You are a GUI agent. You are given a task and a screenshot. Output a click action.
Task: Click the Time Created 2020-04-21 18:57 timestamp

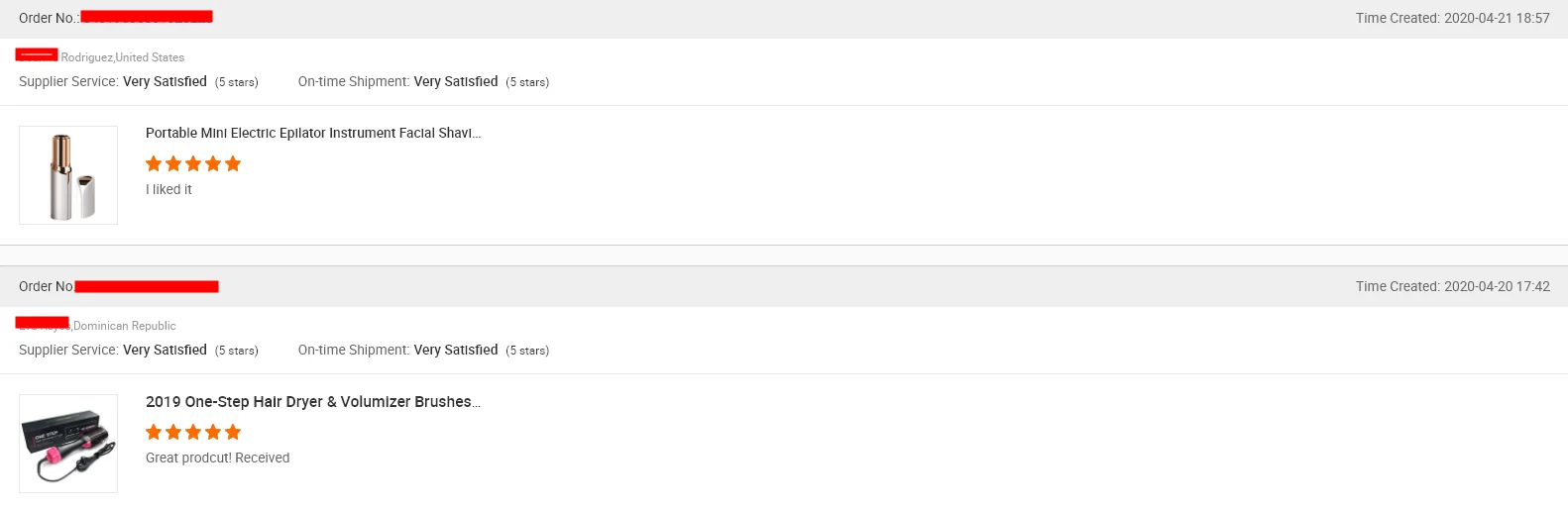click(1452, 18)
